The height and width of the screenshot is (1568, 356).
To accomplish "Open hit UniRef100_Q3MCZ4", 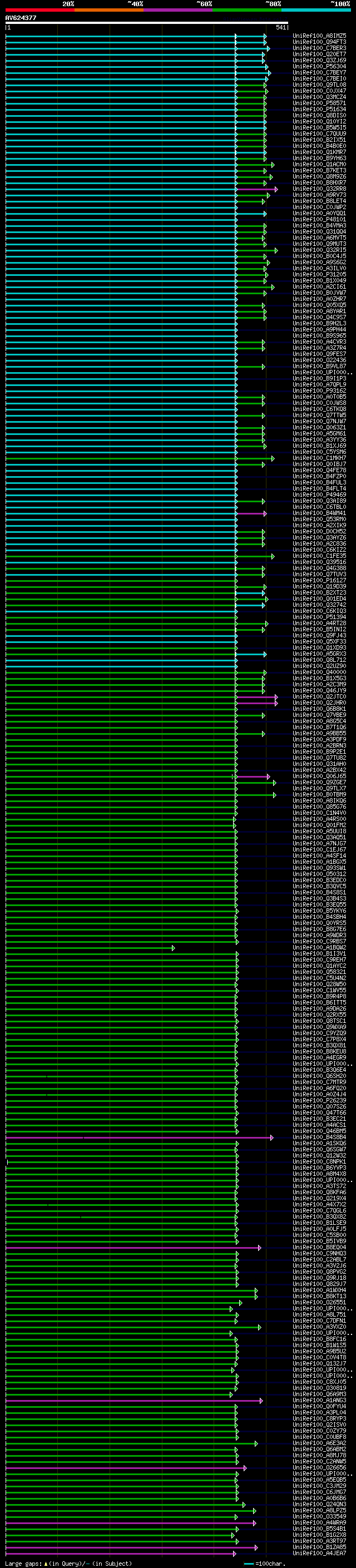I will coord(319,97).
